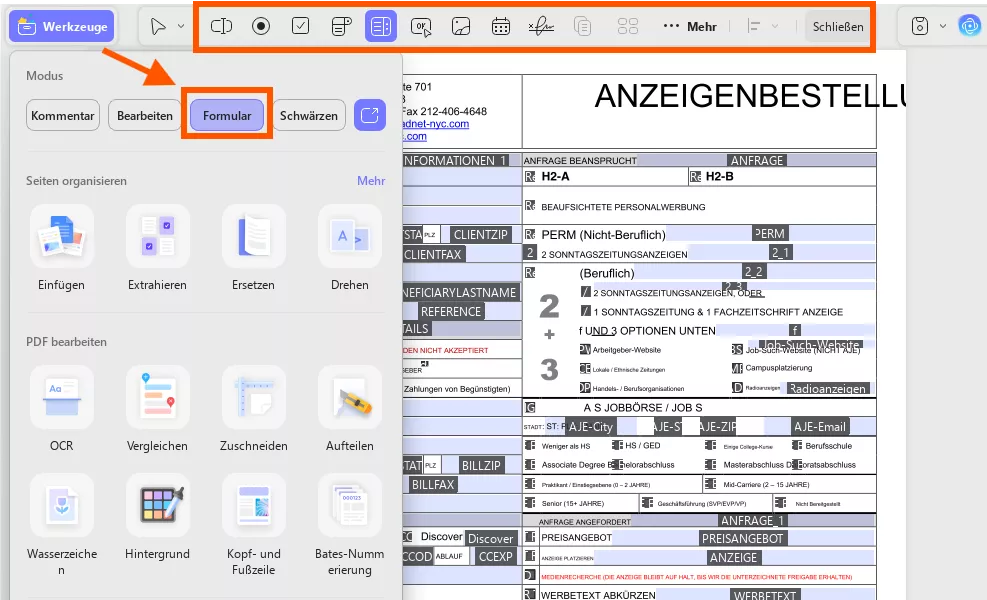Select the PERM (Nicht-Beruflich) radio field
The height and width of the screenshot is (600, 987).
point(530,234)
